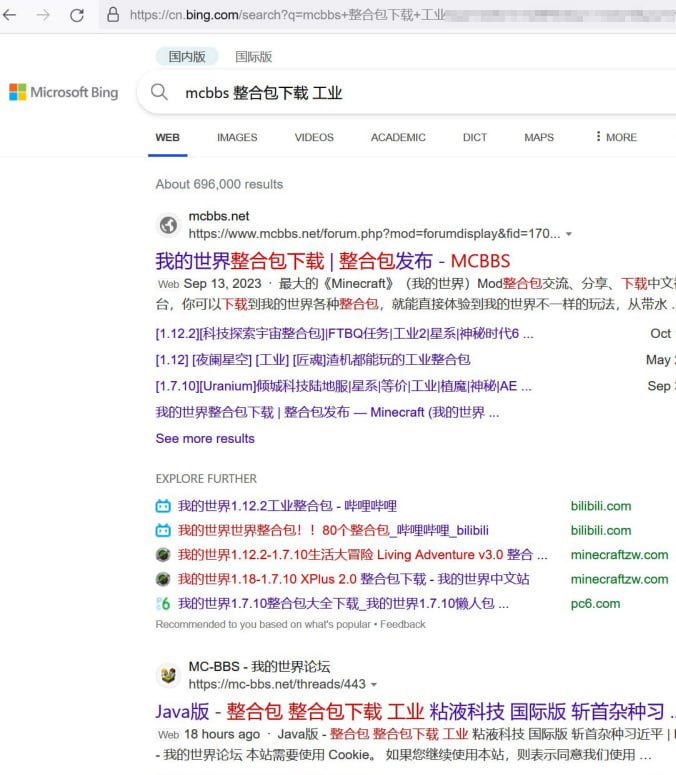
Task: Open Java版 - 整合包 整合包下载 工业 result
Action: [x=415, y=712]
